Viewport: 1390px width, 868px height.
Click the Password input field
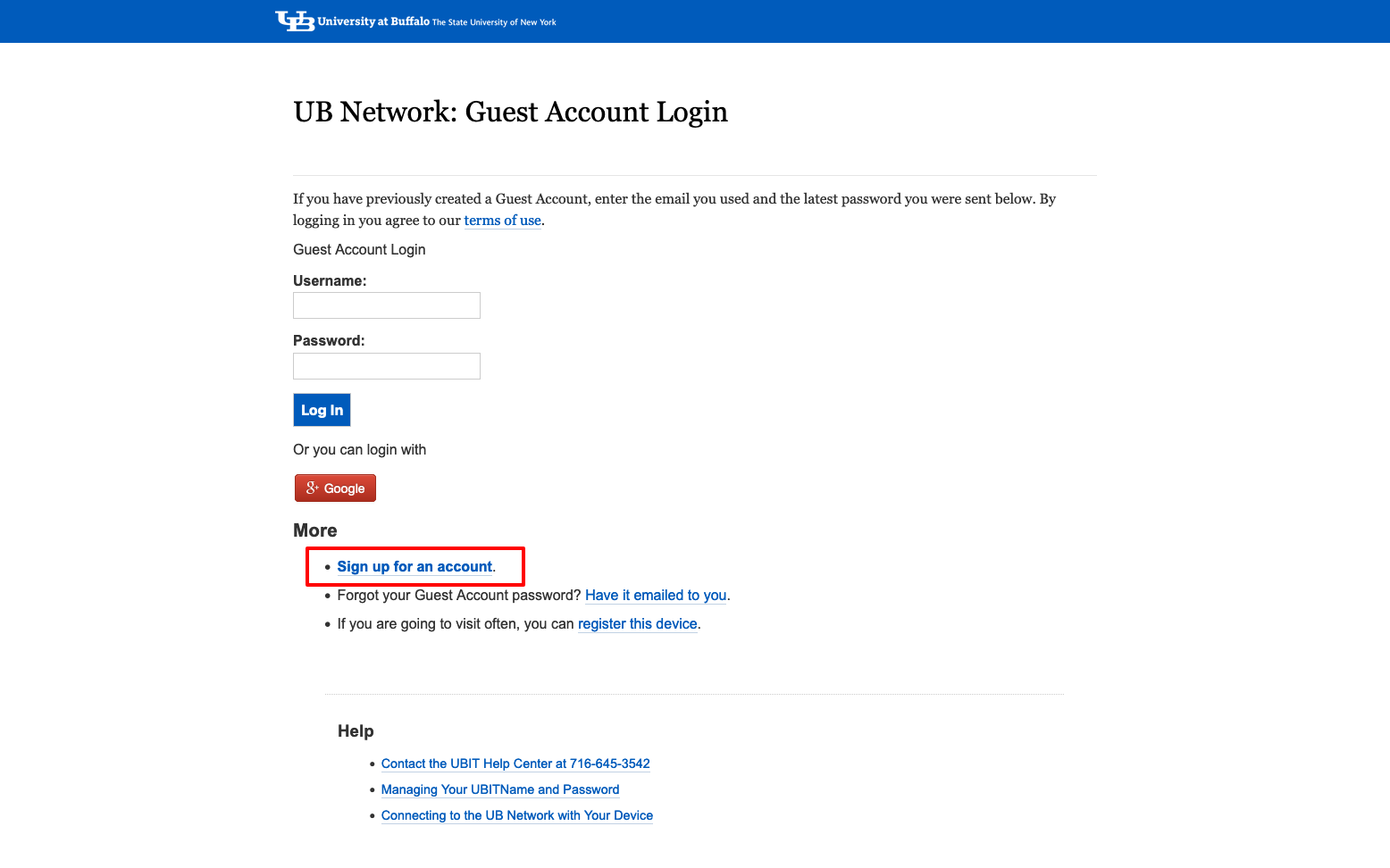(386, 365)
